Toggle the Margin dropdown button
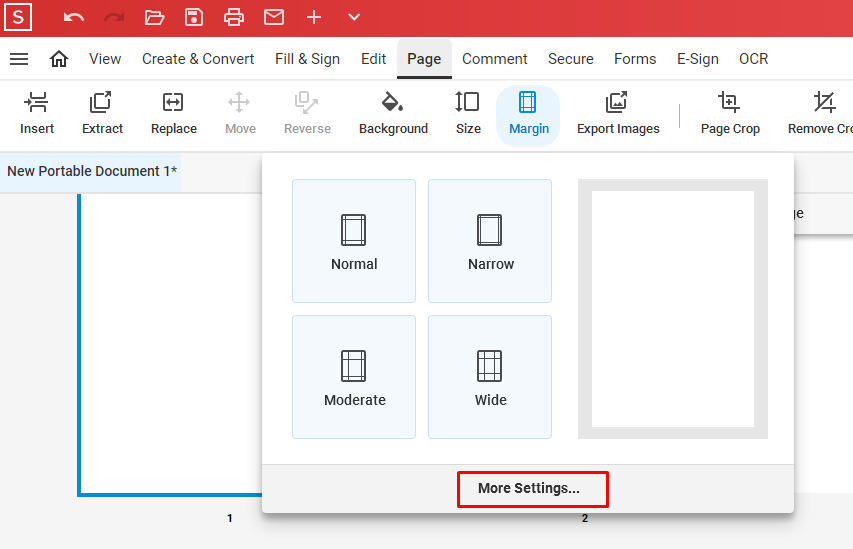The width and height of the screenshot is (853, 549). pos(528,113)
